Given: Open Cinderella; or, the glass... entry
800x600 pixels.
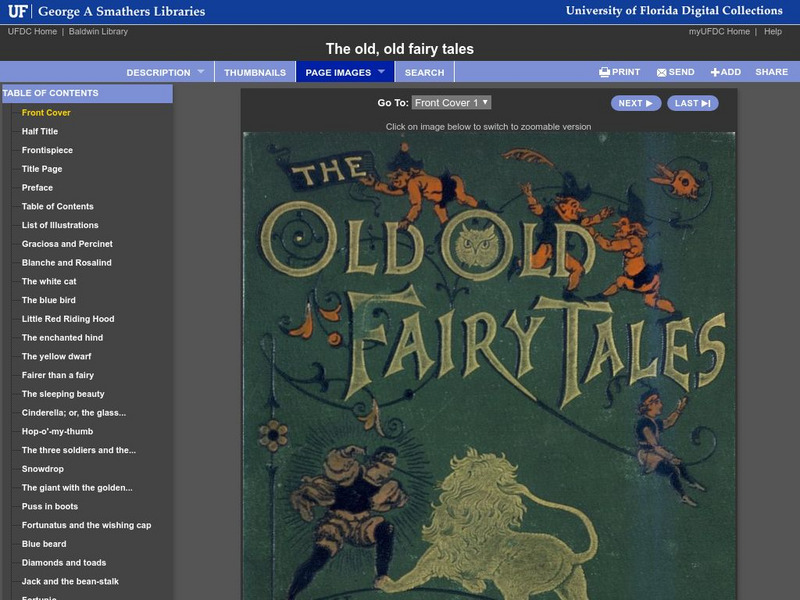Looking at the screenshot, I should click(73, 413).
